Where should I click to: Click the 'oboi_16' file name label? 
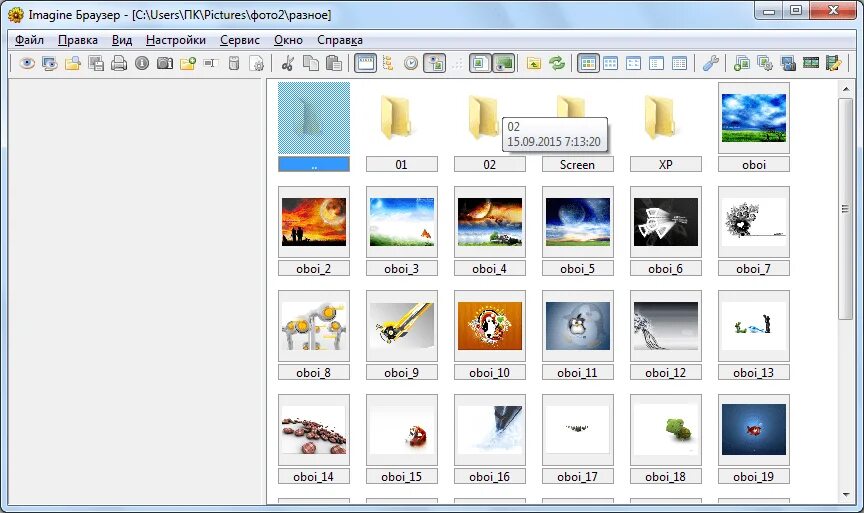490,477
